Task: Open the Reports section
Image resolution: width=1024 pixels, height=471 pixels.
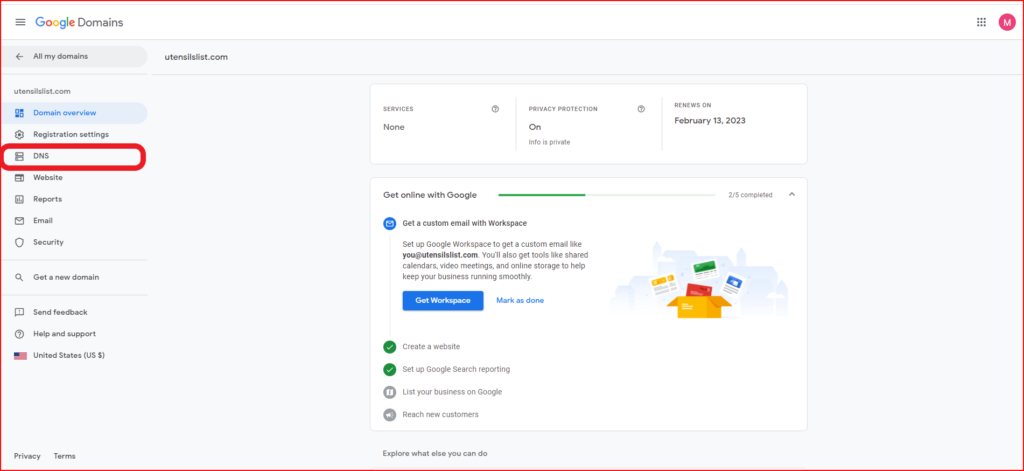Action: (74, 199)
